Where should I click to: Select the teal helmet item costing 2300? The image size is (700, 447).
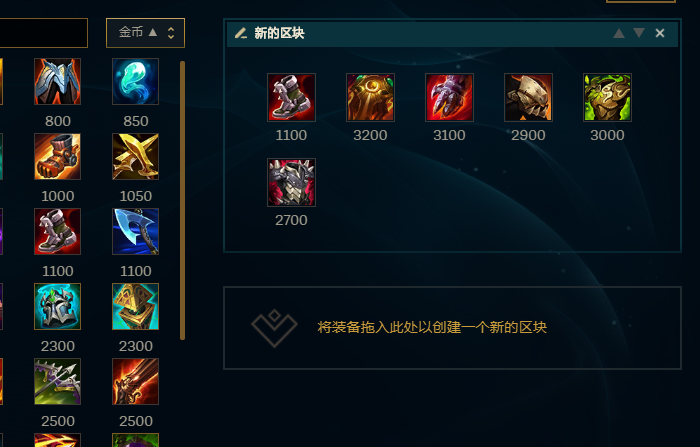[58, 306]
